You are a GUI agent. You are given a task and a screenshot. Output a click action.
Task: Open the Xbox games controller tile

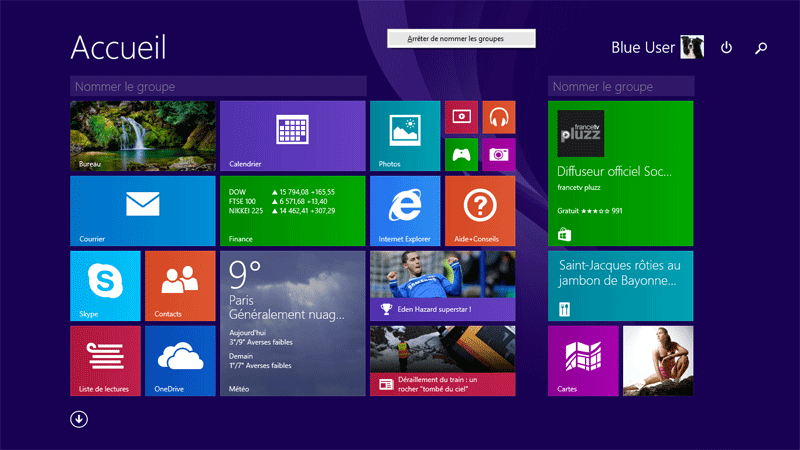(461, 154)
